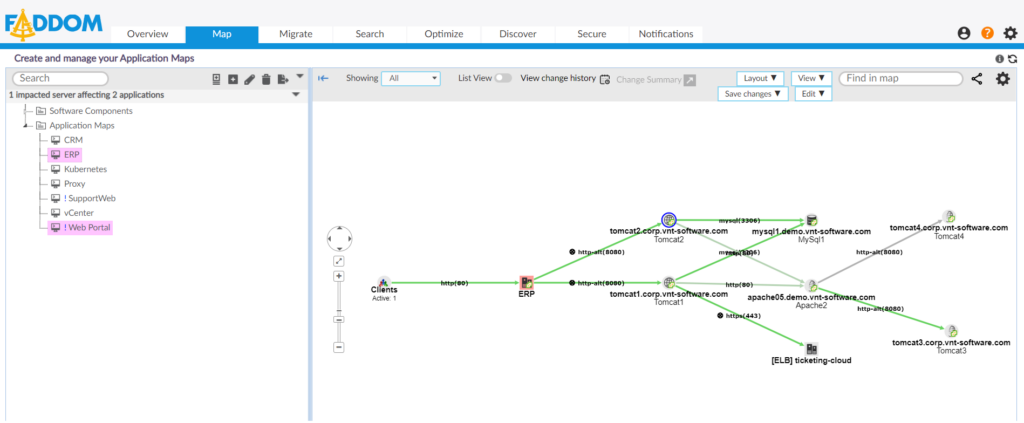Viewport: 1024px width, 423px height.
Task: Switch to the Notifications tab
Action: click(x=666, y=34)
